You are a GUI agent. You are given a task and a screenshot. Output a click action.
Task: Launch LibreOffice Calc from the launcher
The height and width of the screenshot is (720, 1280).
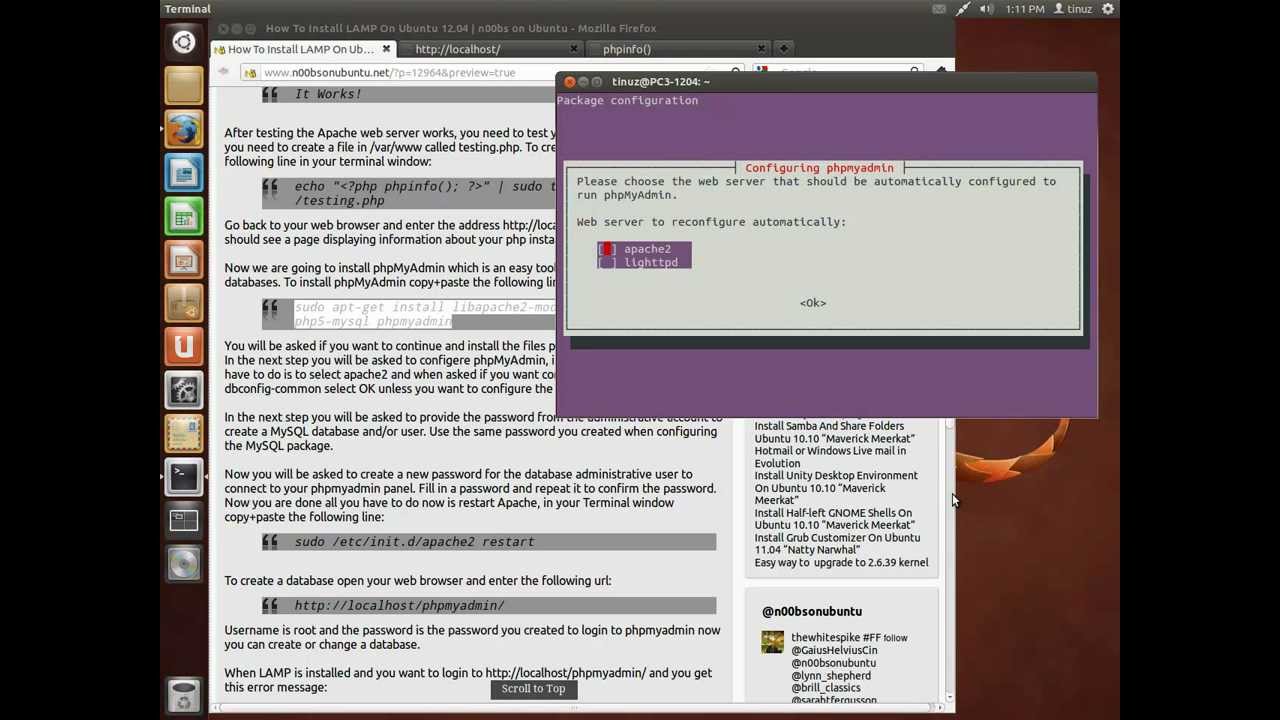click(184, 218)
